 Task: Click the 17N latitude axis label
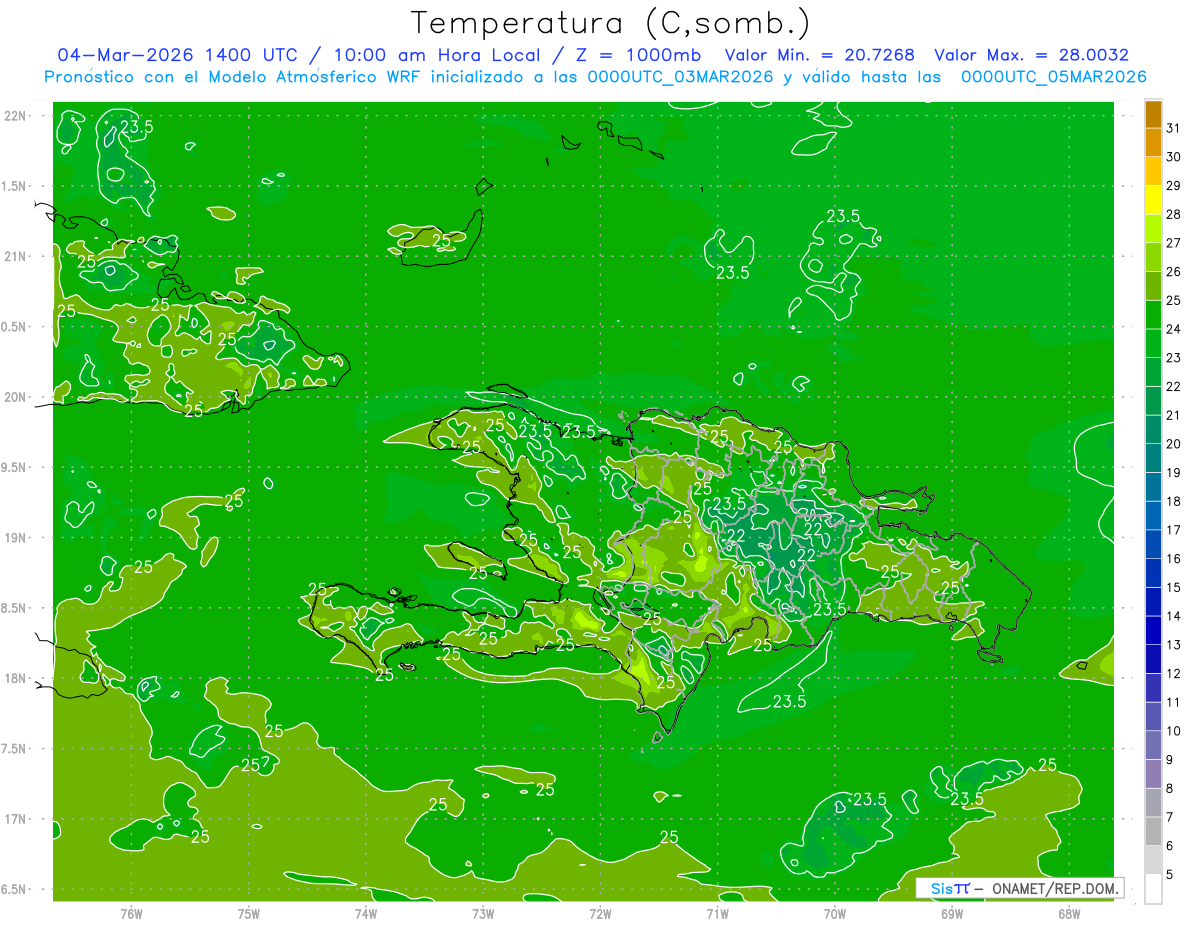click(16, 819)
